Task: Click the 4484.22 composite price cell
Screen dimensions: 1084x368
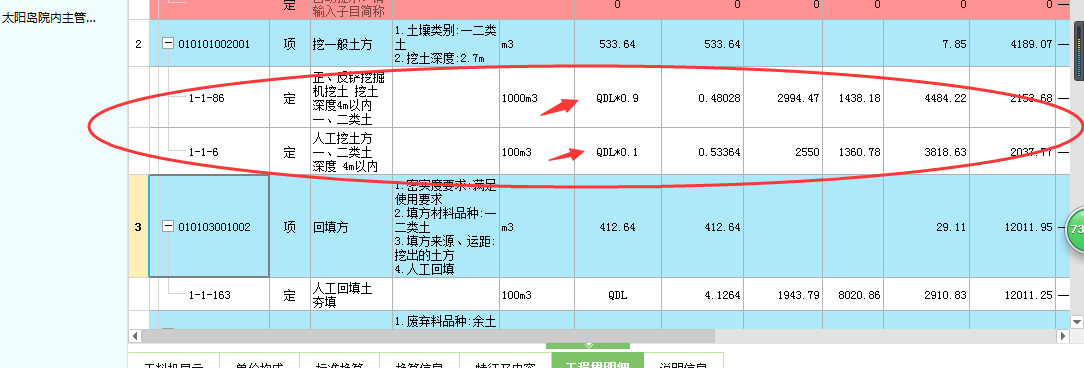Action: (x=926, y=98)
